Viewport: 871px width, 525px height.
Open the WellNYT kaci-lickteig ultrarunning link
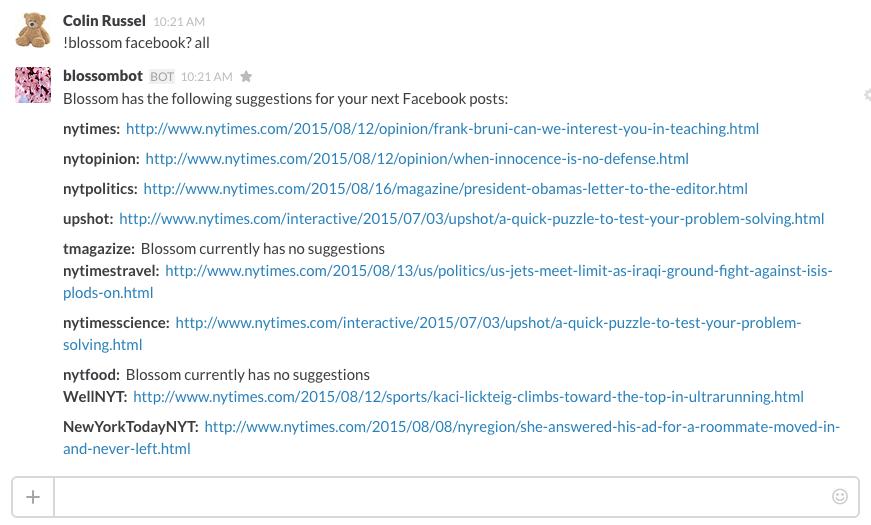point(468,397)
